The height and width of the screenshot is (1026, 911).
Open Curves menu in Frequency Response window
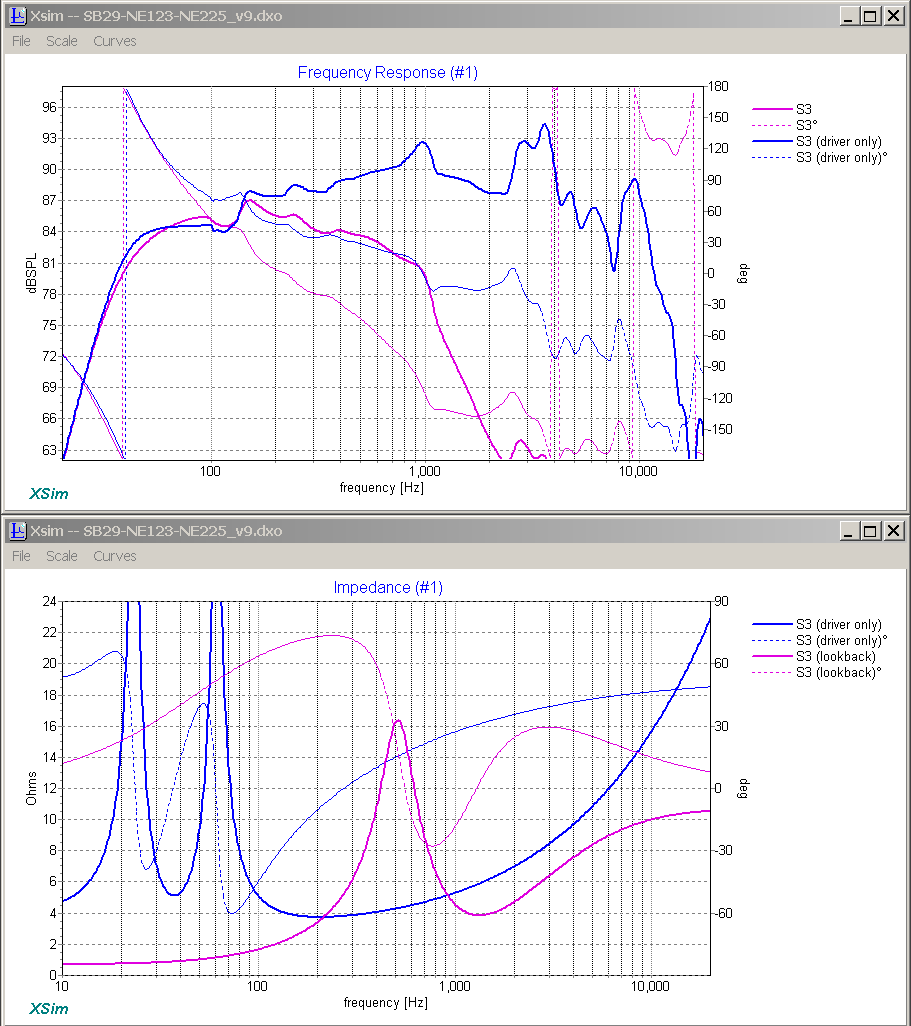(x=115, y=41)
